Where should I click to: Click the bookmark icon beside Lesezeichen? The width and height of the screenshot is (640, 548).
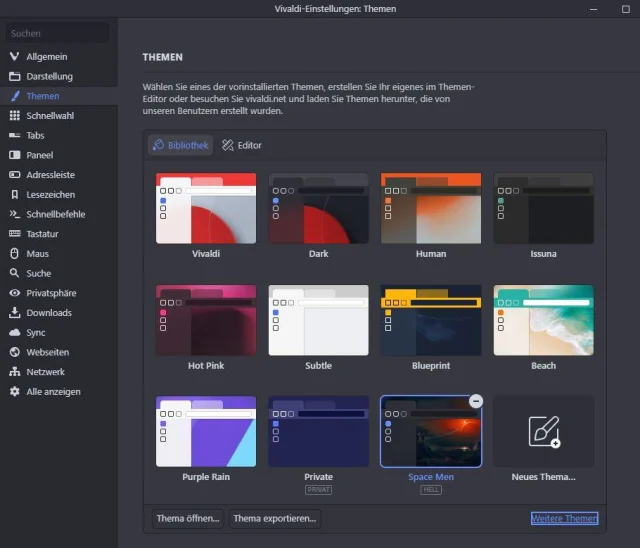click(x=15, y=194)
